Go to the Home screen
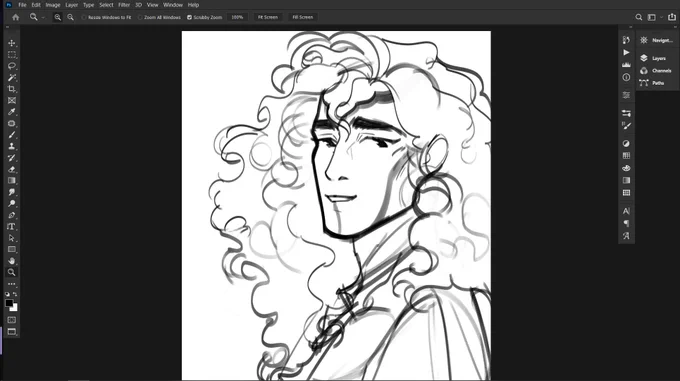 (16, 17)
